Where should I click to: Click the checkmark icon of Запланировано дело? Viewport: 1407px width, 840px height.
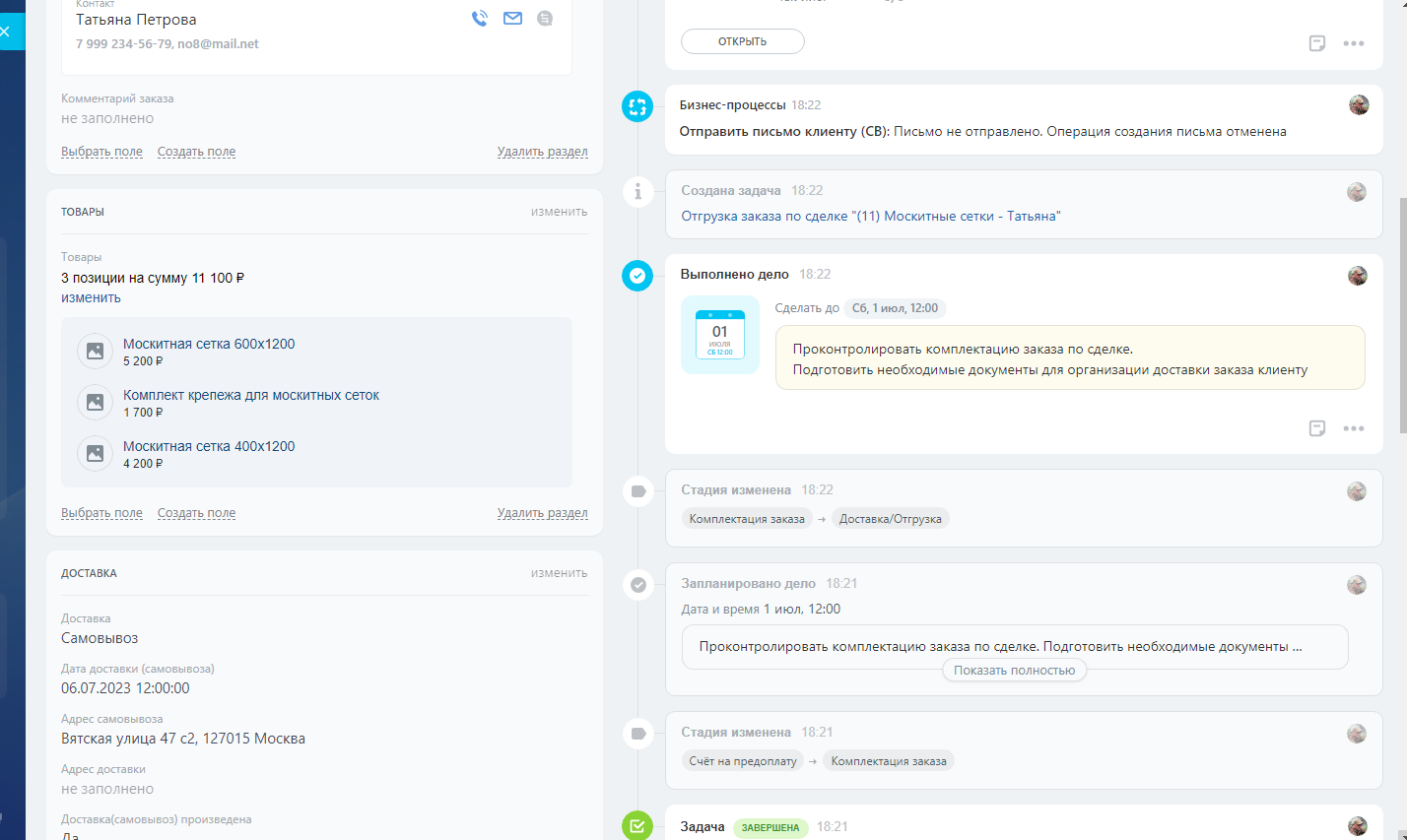click(x=637, y=585)
